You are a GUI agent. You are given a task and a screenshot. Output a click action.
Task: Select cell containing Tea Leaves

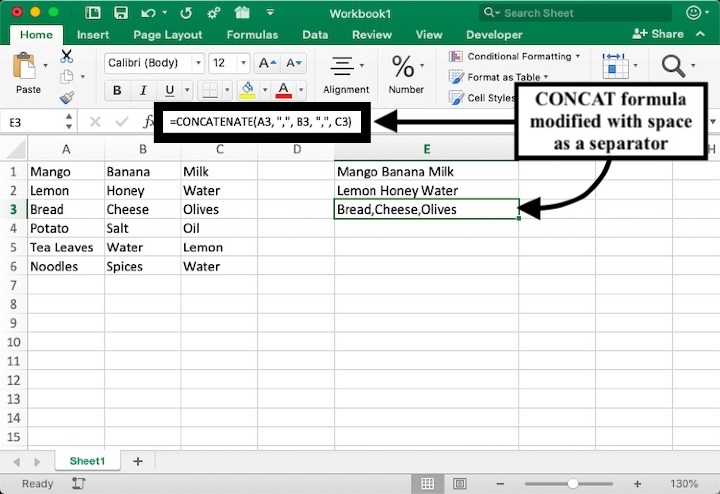(66, 247)
